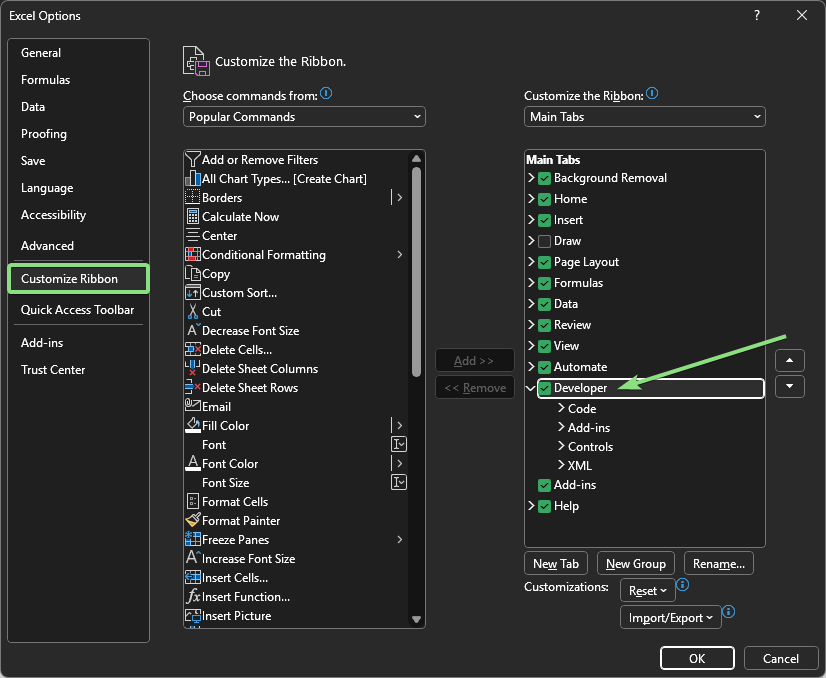This screenshot has width=826, height=678.
Task: Uncheck the Developer tab checkbox
Action: click(x=546, y=387)
